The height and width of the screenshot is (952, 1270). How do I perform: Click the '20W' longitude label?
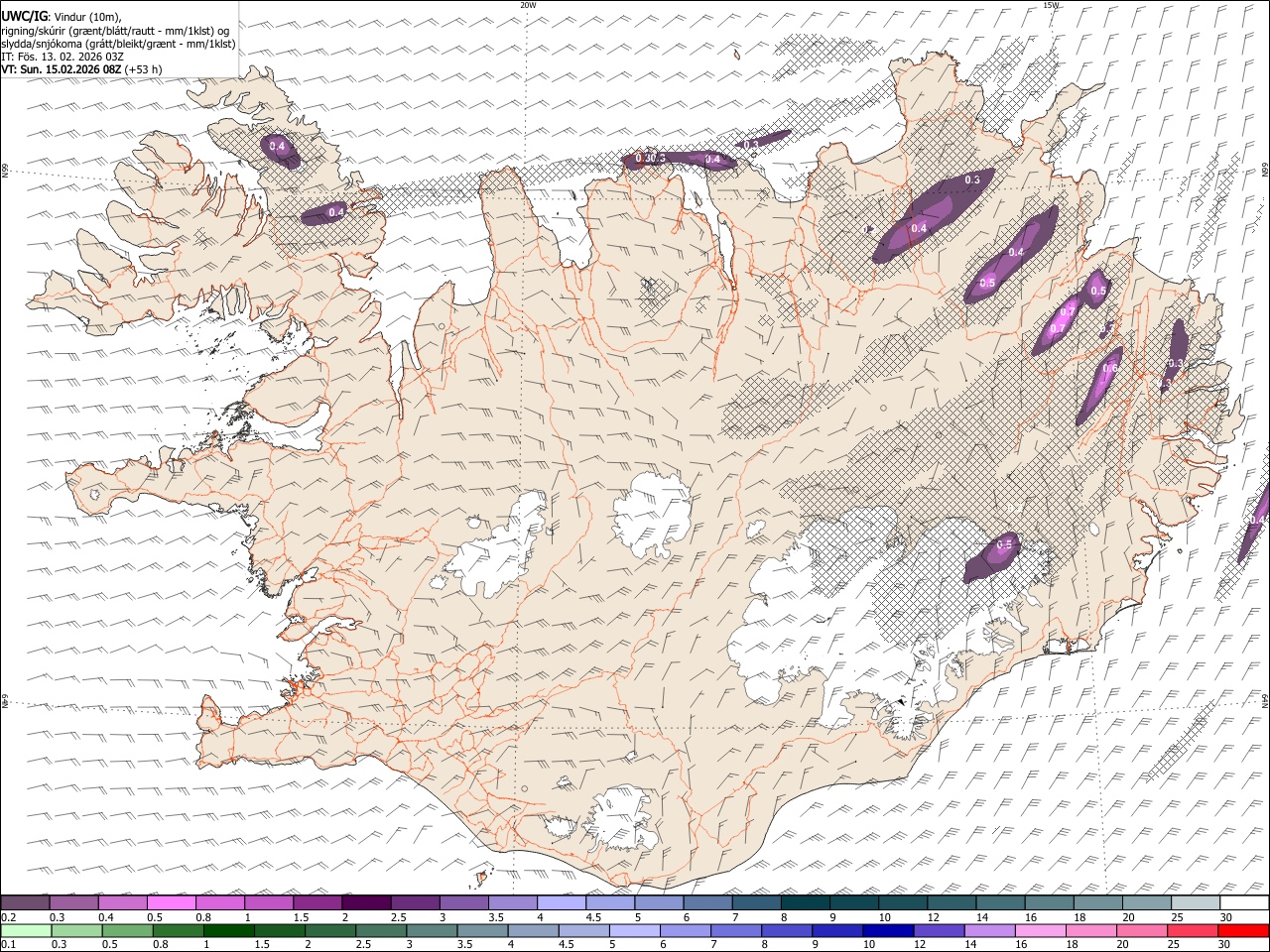pyautogui.click(x=528, y=5)
